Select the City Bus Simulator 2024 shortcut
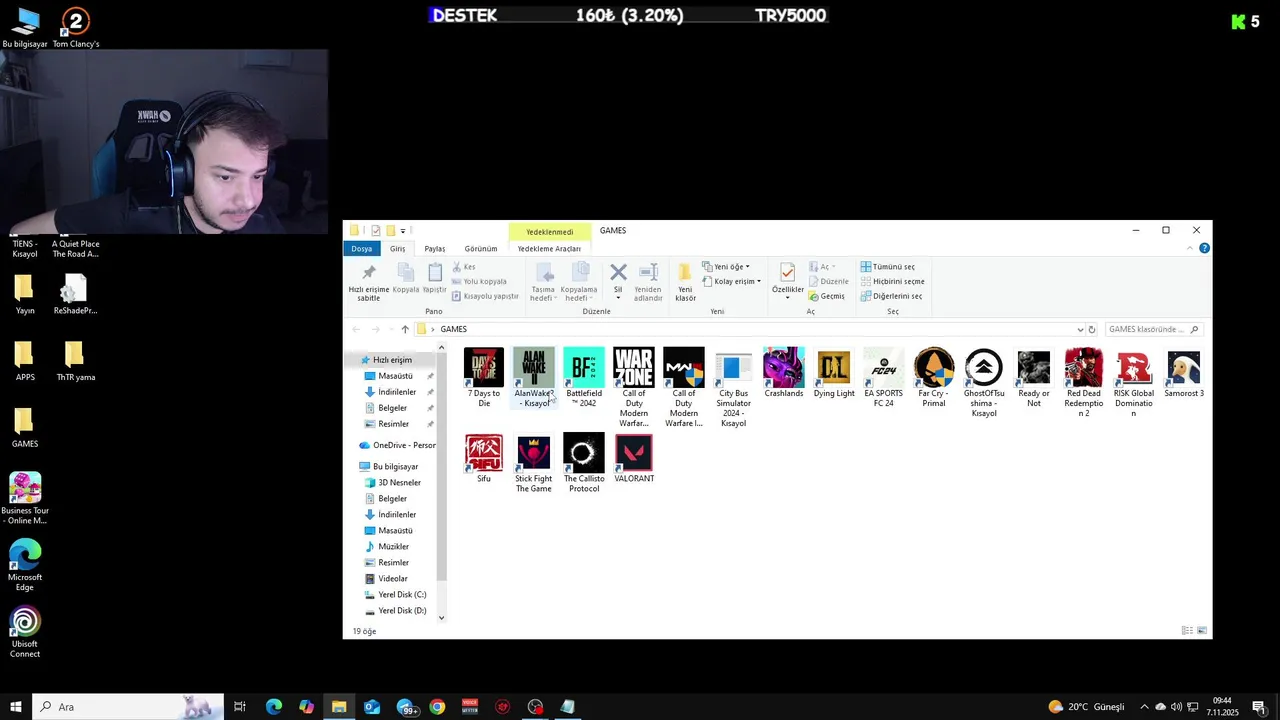Viewport: 1280px width, 720px height. [734, 387]
